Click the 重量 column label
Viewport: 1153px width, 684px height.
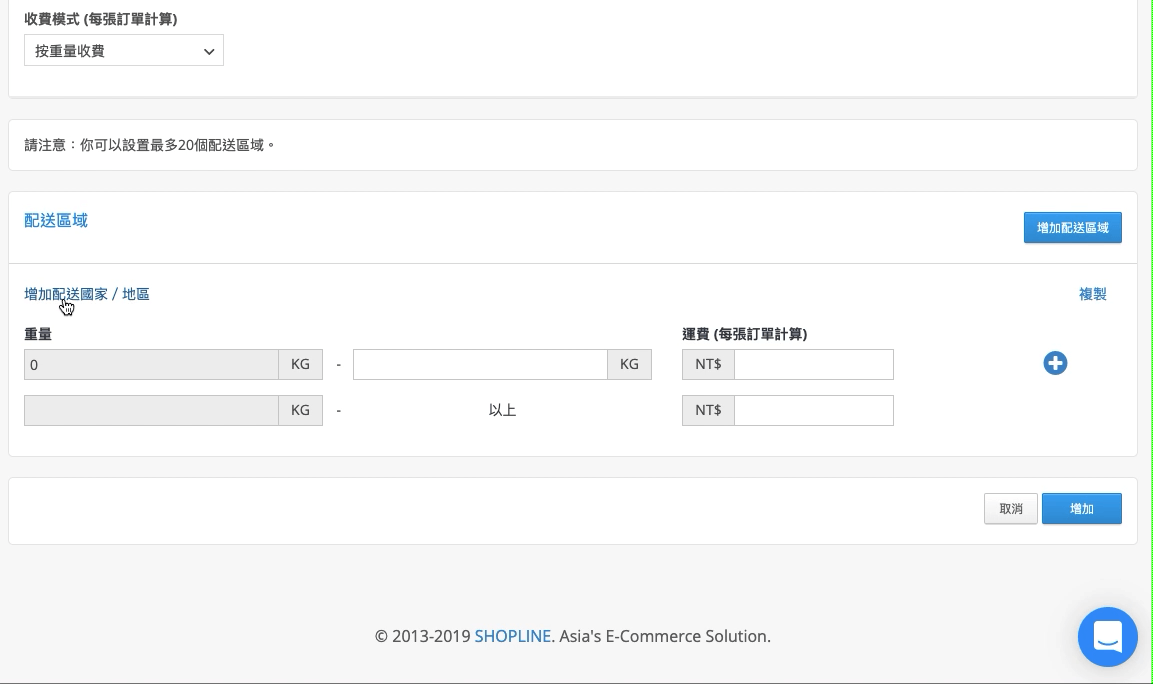pyautogui.click(x=38, y=334)
